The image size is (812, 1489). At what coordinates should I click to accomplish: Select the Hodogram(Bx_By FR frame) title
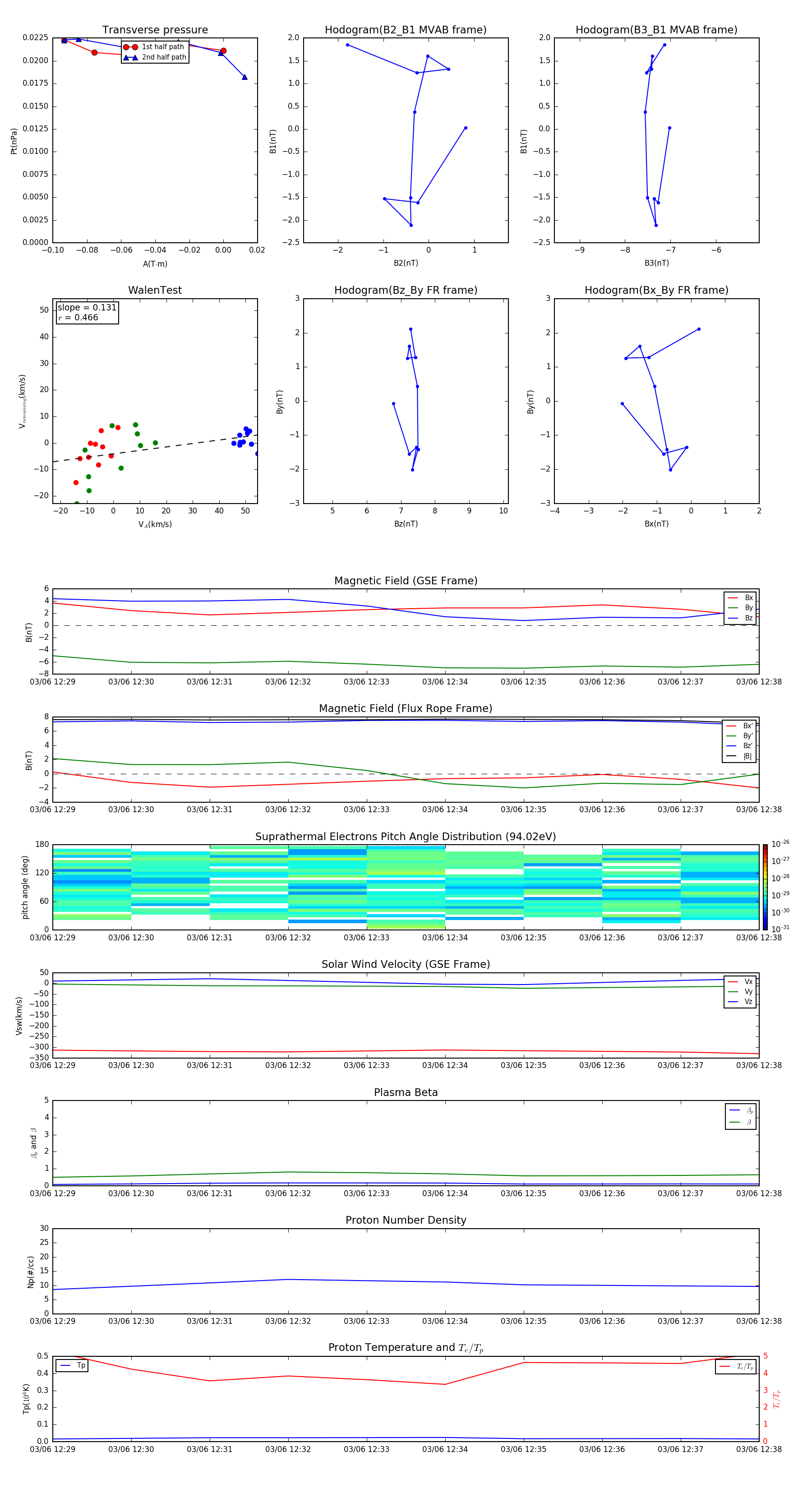(656, 290)
